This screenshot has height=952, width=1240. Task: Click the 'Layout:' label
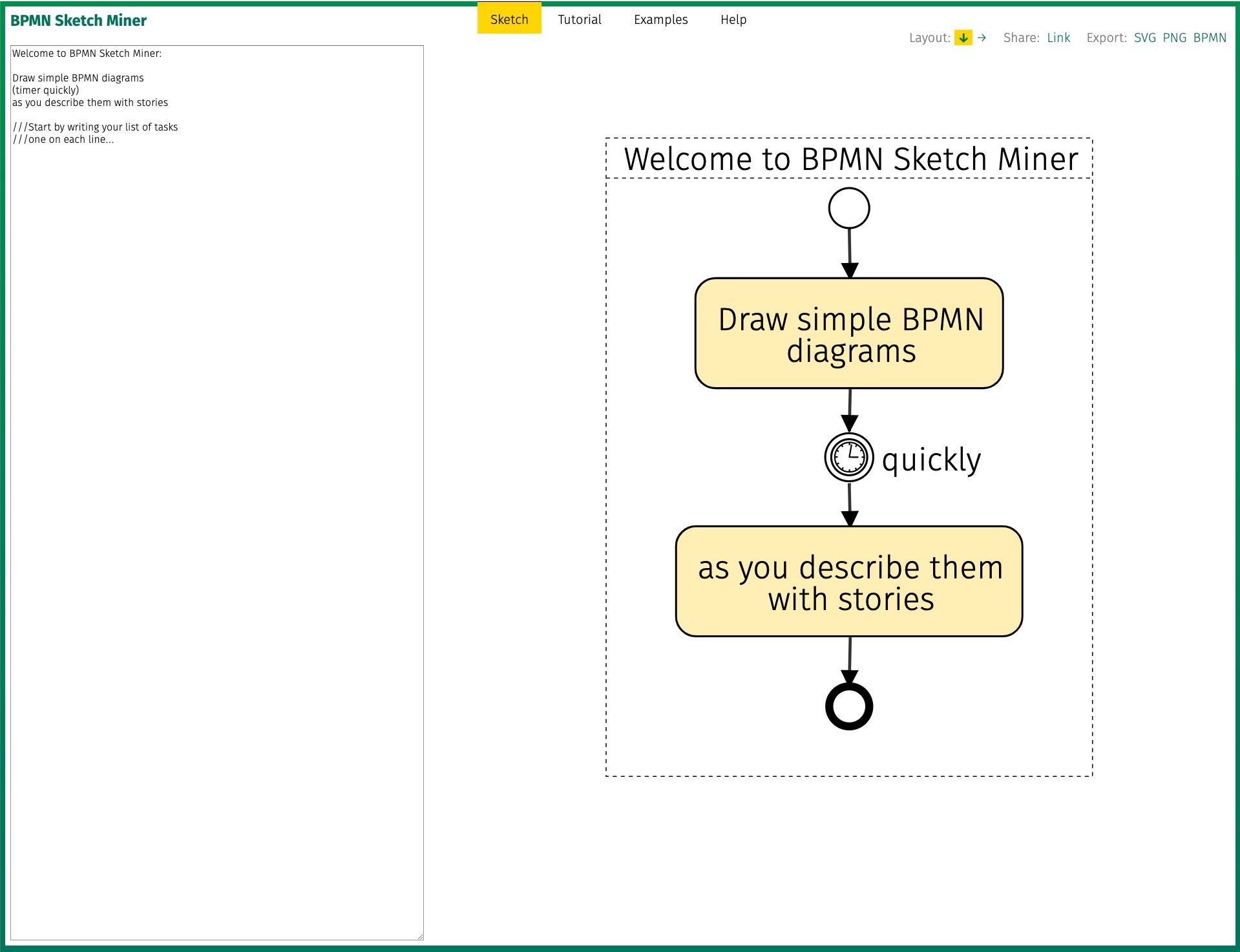point(929,37)
